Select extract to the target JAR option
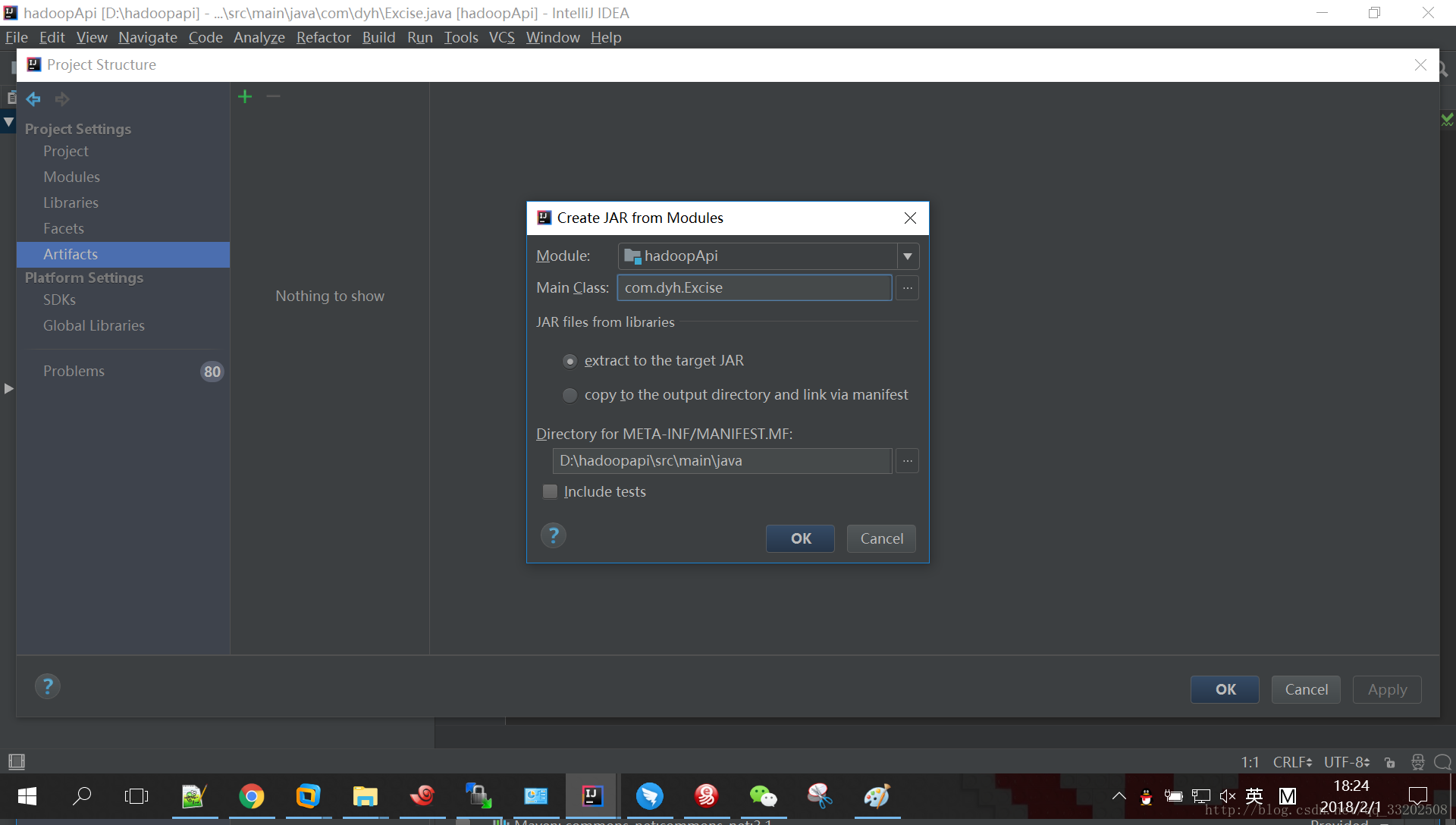The height and width of the screenshot is (825, 1456). point(570,361)
